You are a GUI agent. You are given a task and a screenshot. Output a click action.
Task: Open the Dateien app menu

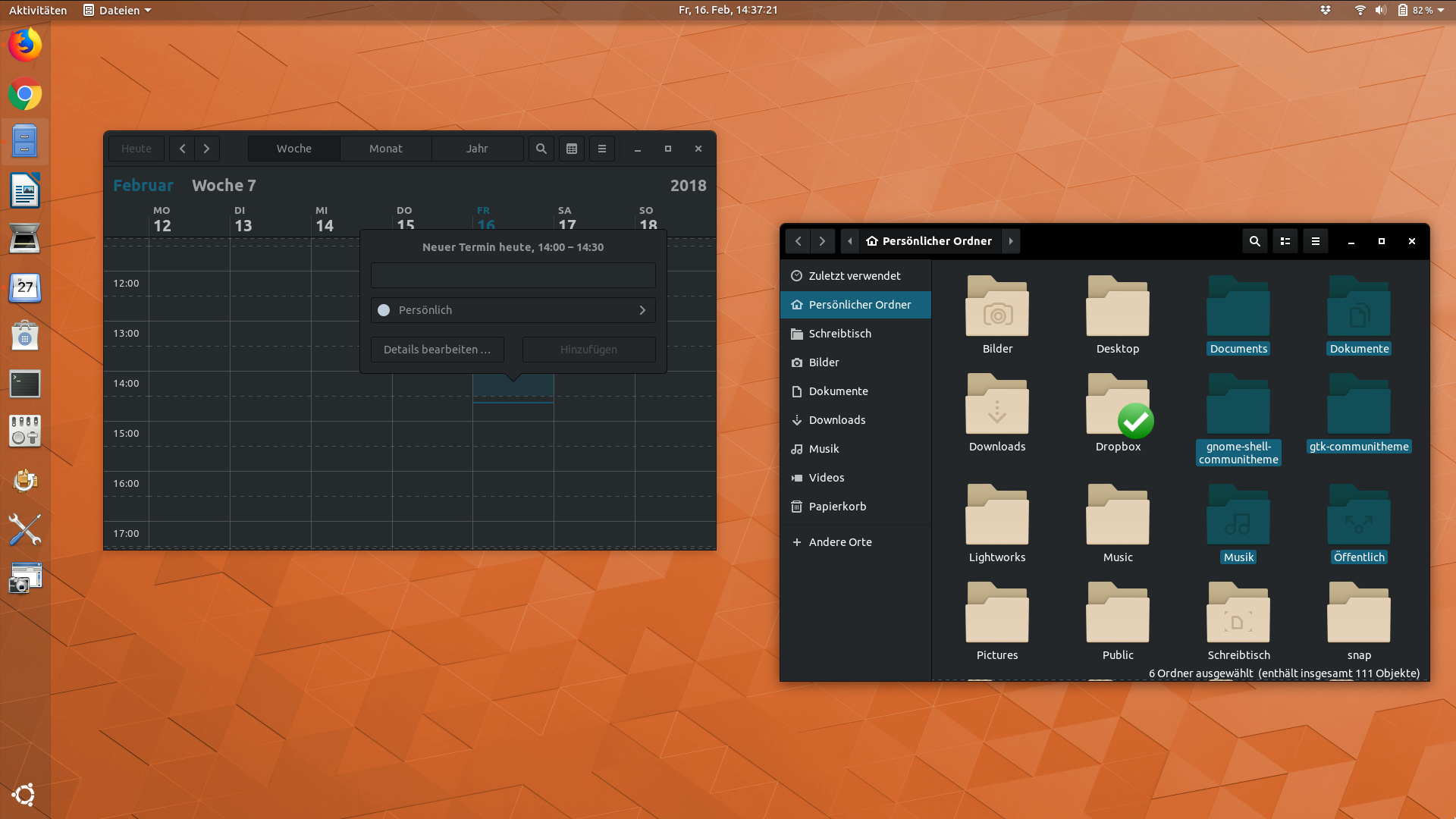point(118,10)
